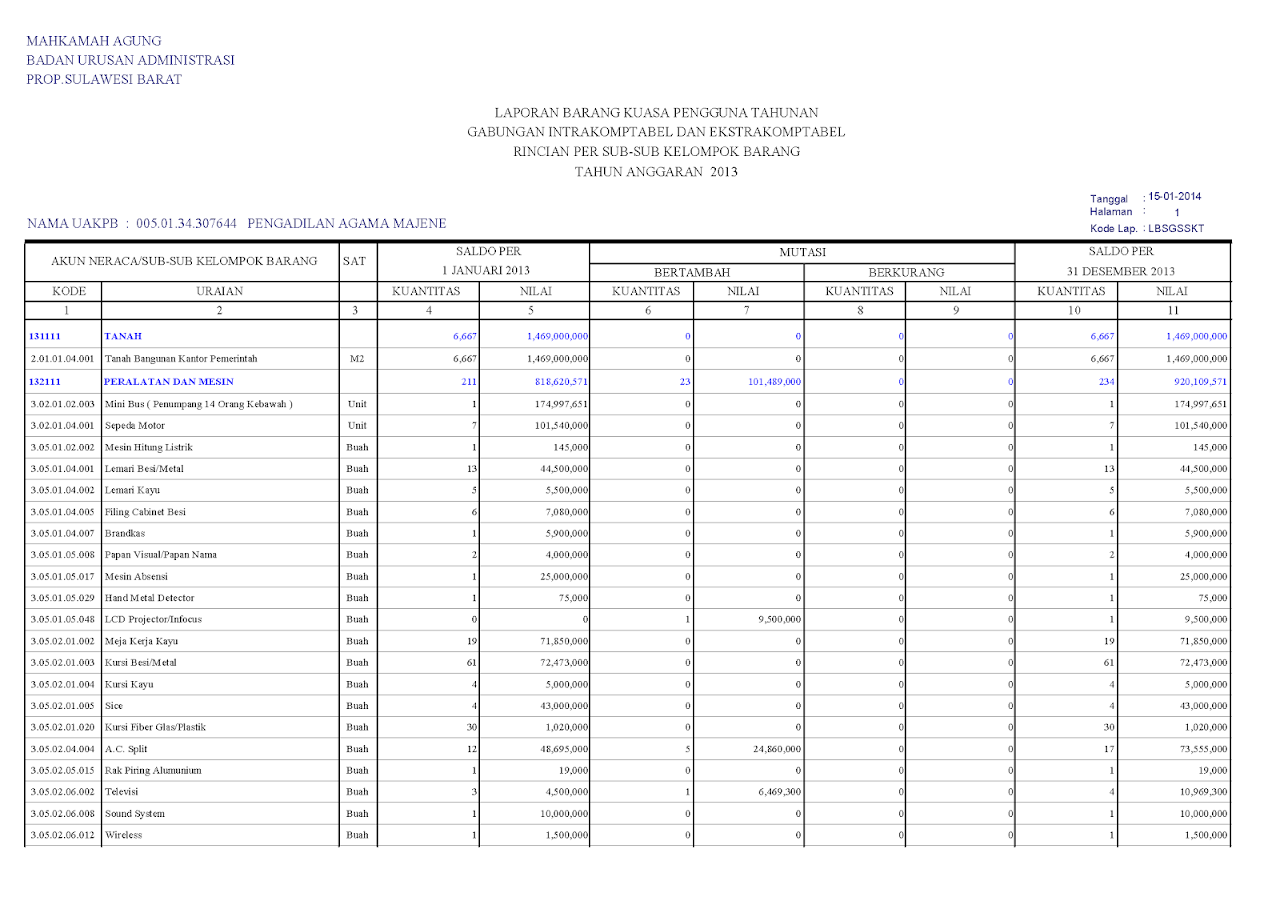Click the "Sepeda Motor" row description
Image resolution: width=1280 pixels, height=905 pixels.
135,425
